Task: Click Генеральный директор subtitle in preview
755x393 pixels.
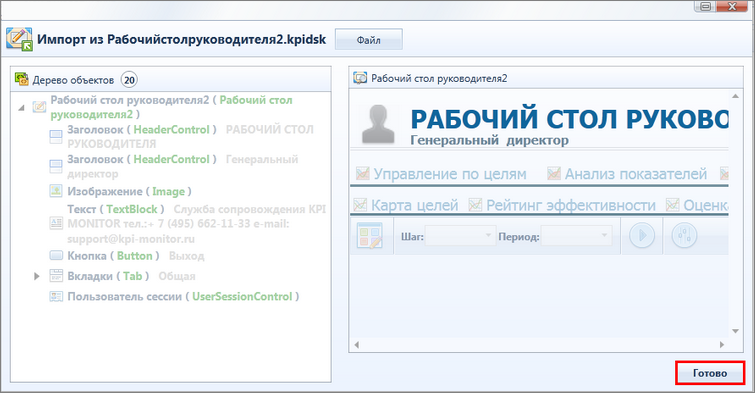Action: click(489, 141)
